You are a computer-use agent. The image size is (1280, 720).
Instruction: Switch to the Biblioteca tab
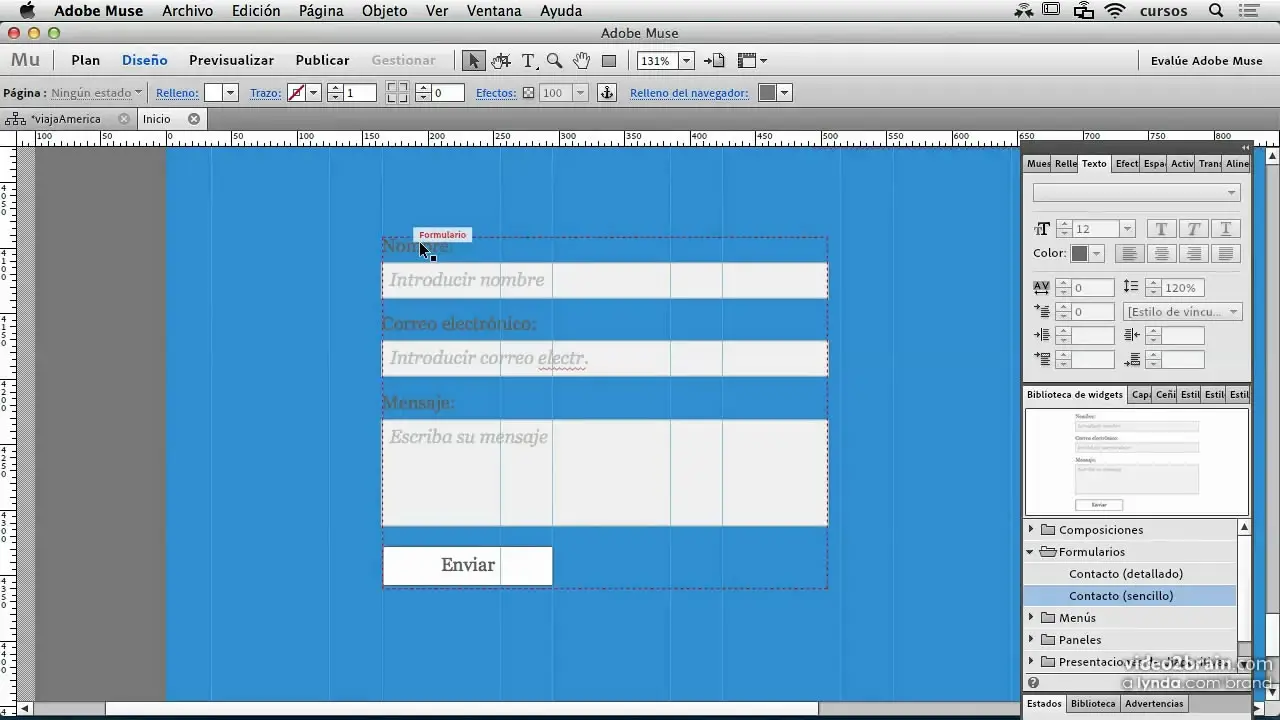click(1093, 703)
